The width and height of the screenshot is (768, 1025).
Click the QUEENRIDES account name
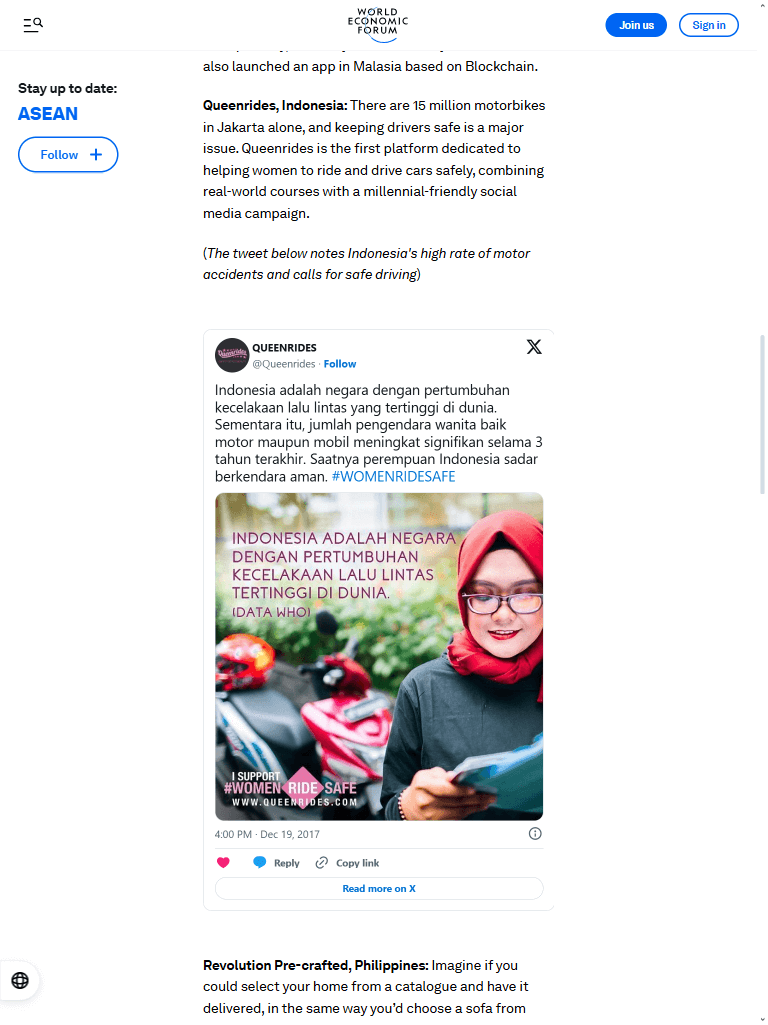tap(284, 348)
